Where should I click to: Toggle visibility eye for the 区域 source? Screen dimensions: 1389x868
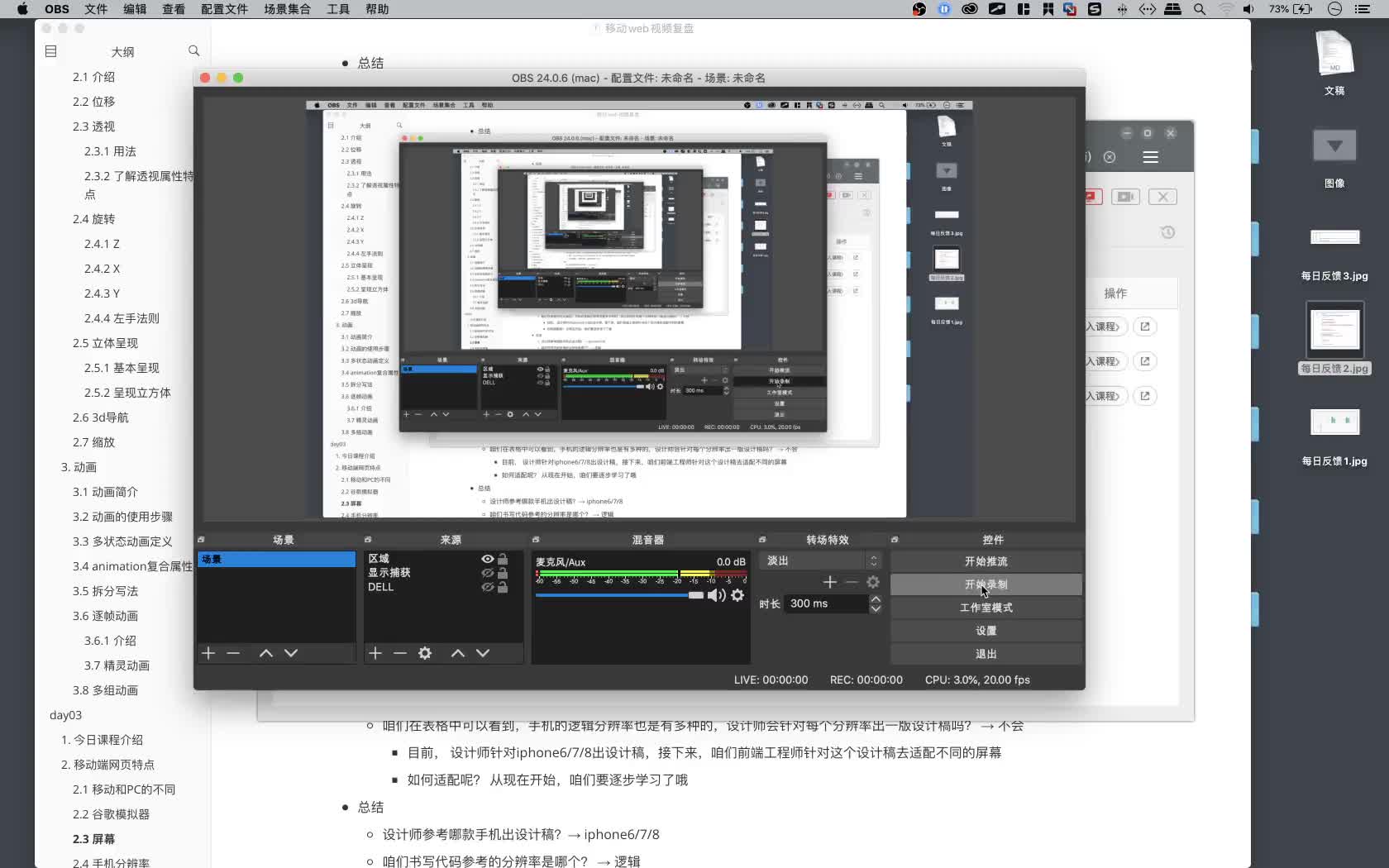click(488, 559)
